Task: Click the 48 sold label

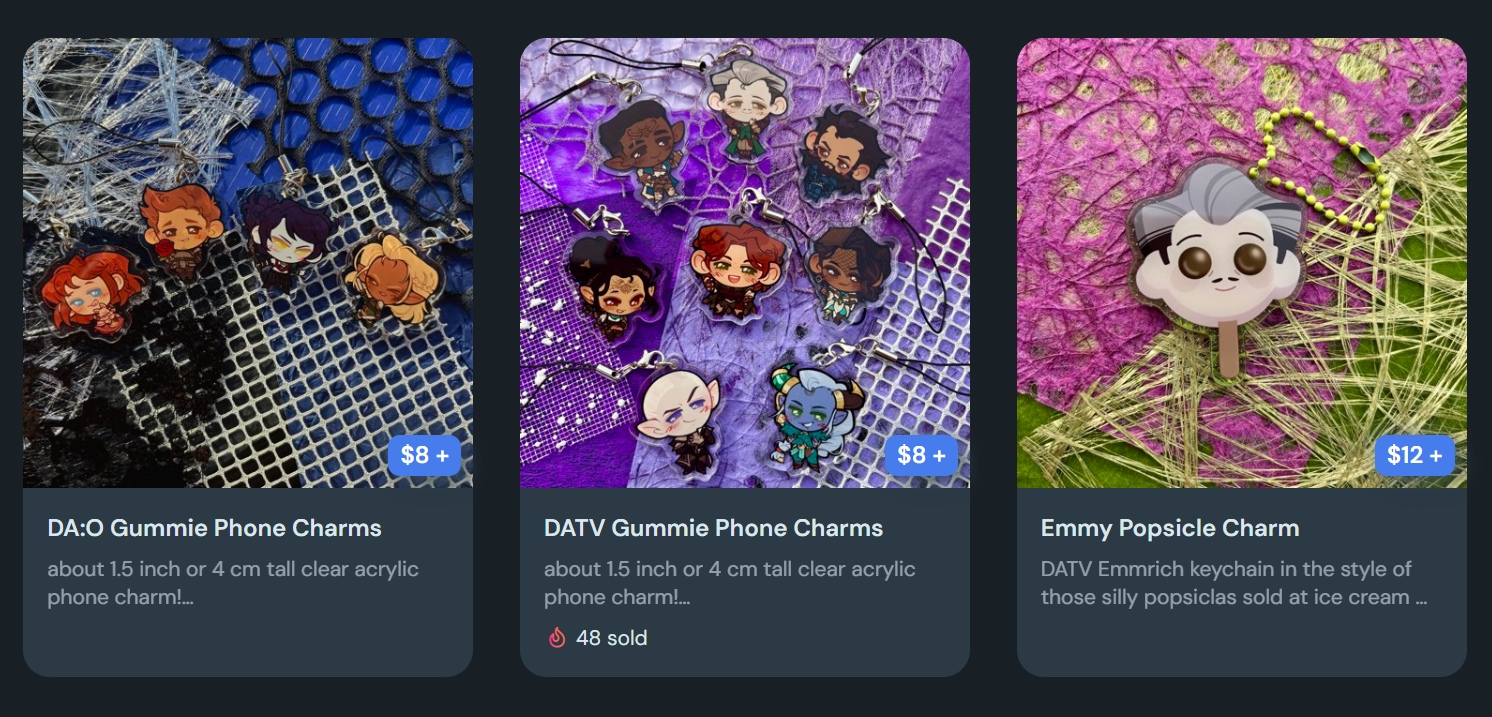Action: point(611,637)
